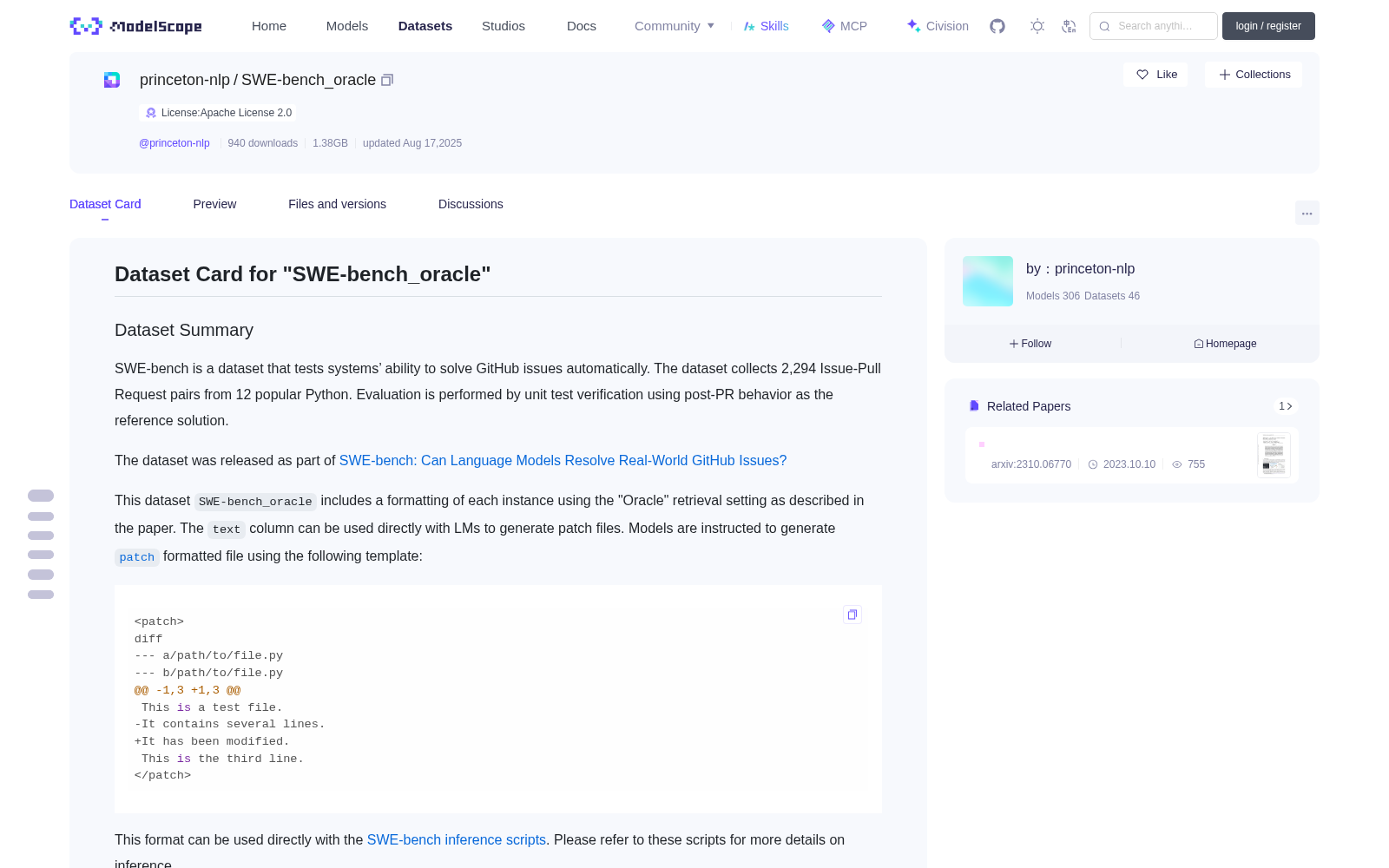Click the 'patch' inline code tag

pos(137,557)
